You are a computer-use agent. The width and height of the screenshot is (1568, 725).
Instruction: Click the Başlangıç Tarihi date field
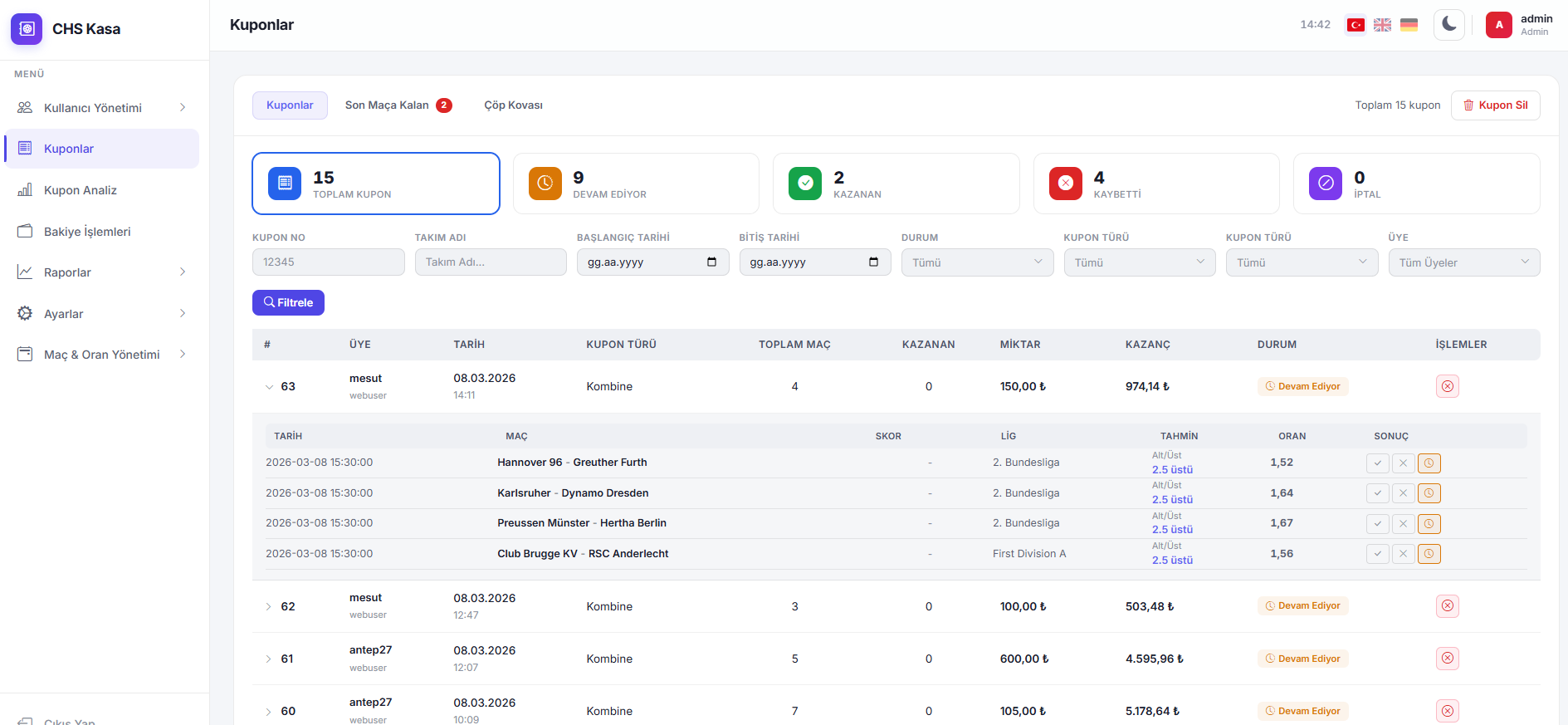coord(653,262)
